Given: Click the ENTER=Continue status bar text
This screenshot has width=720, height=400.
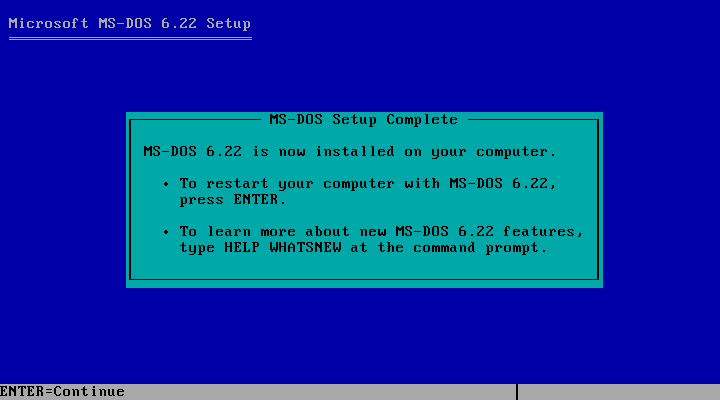Looking at the screenshot, I should tap(62, 392).
